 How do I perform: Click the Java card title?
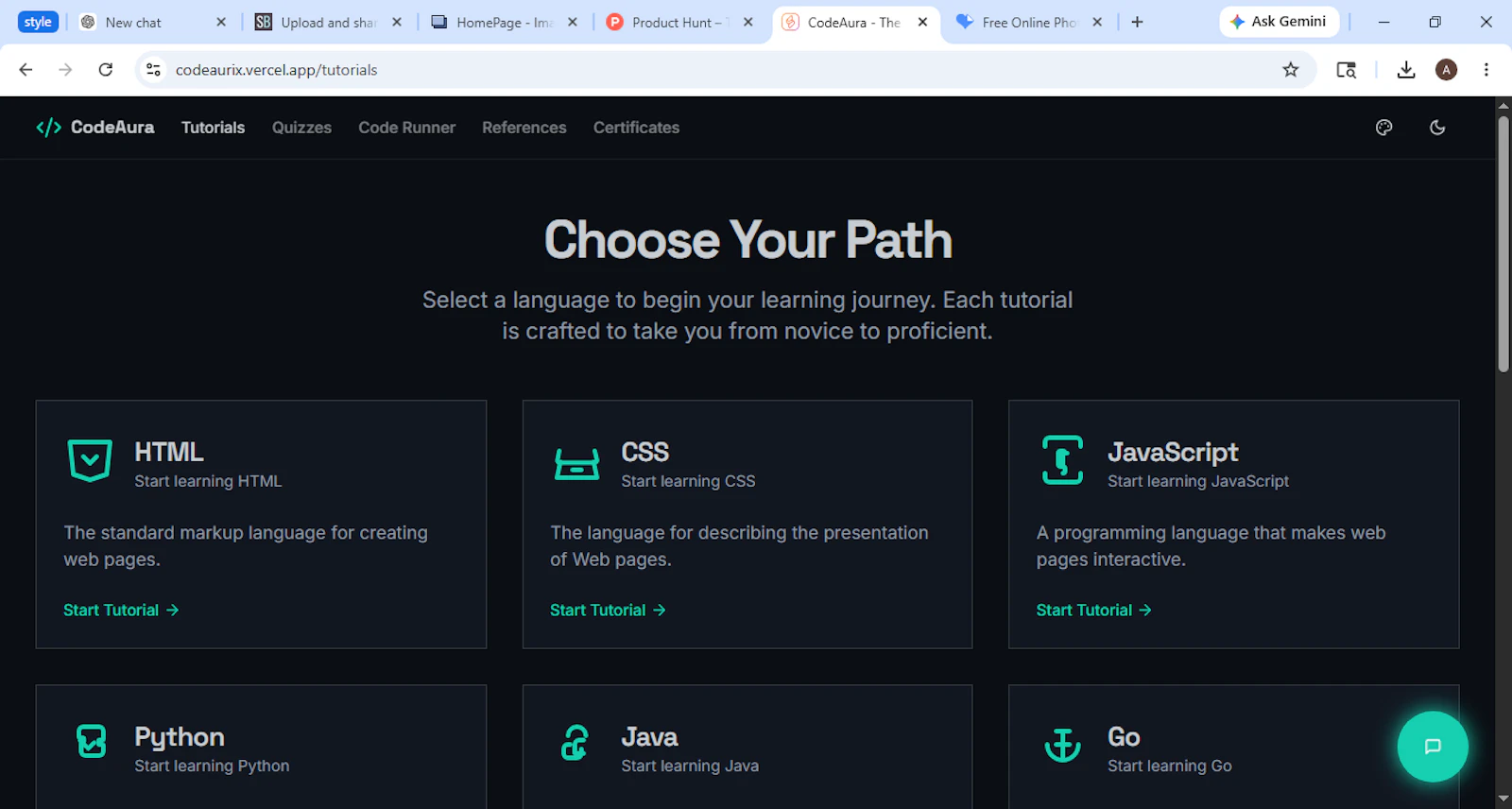649,737
